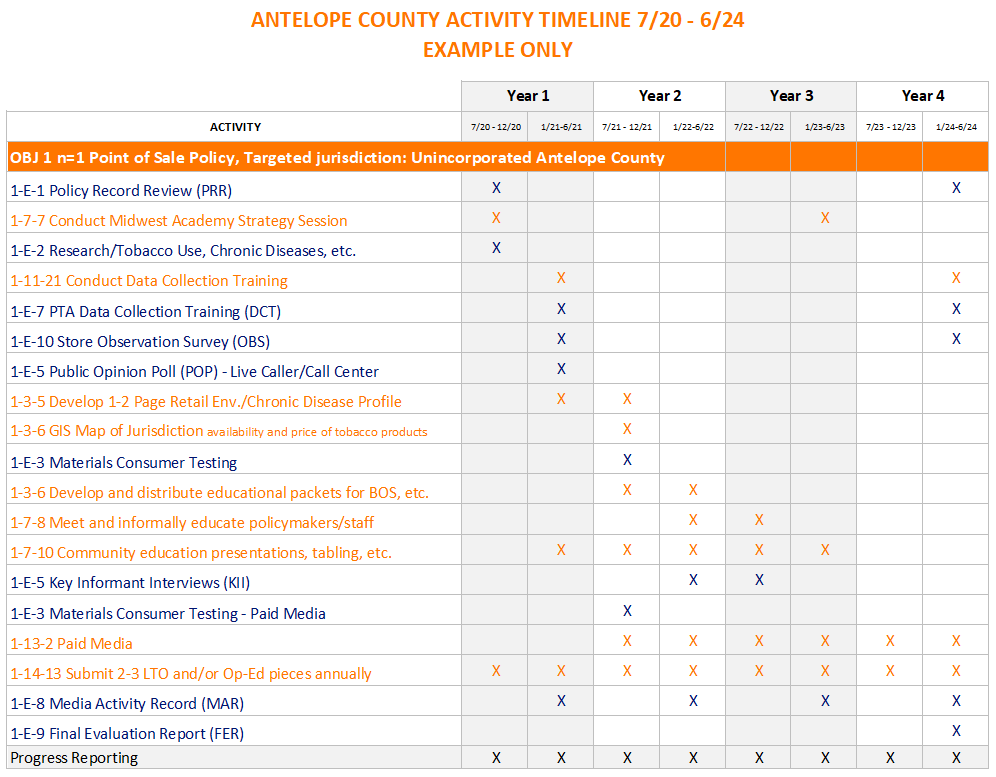Select '1-E-8 Media Activity Record (MAR)' label
The width and height of the screenshot is (996, 777).
tap(127, 703)
